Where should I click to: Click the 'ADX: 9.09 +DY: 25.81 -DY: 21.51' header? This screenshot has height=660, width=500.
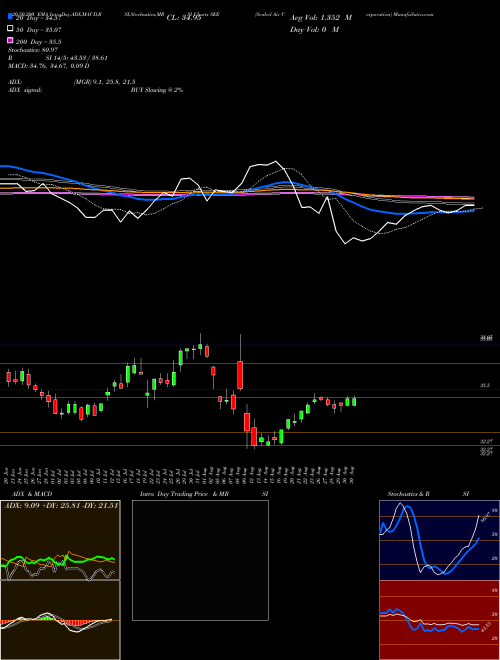(x=61, y=505)
